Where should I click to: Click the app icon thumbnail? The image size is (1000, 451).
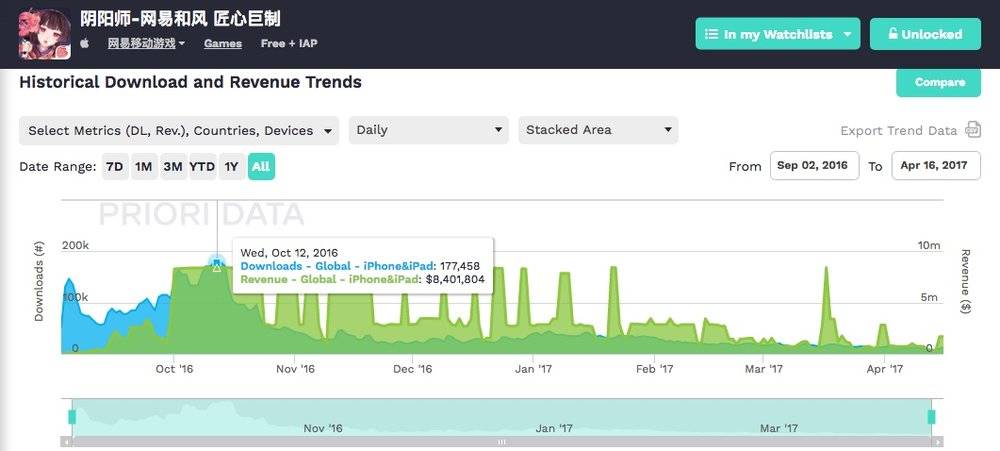click(x=45, y=34)
